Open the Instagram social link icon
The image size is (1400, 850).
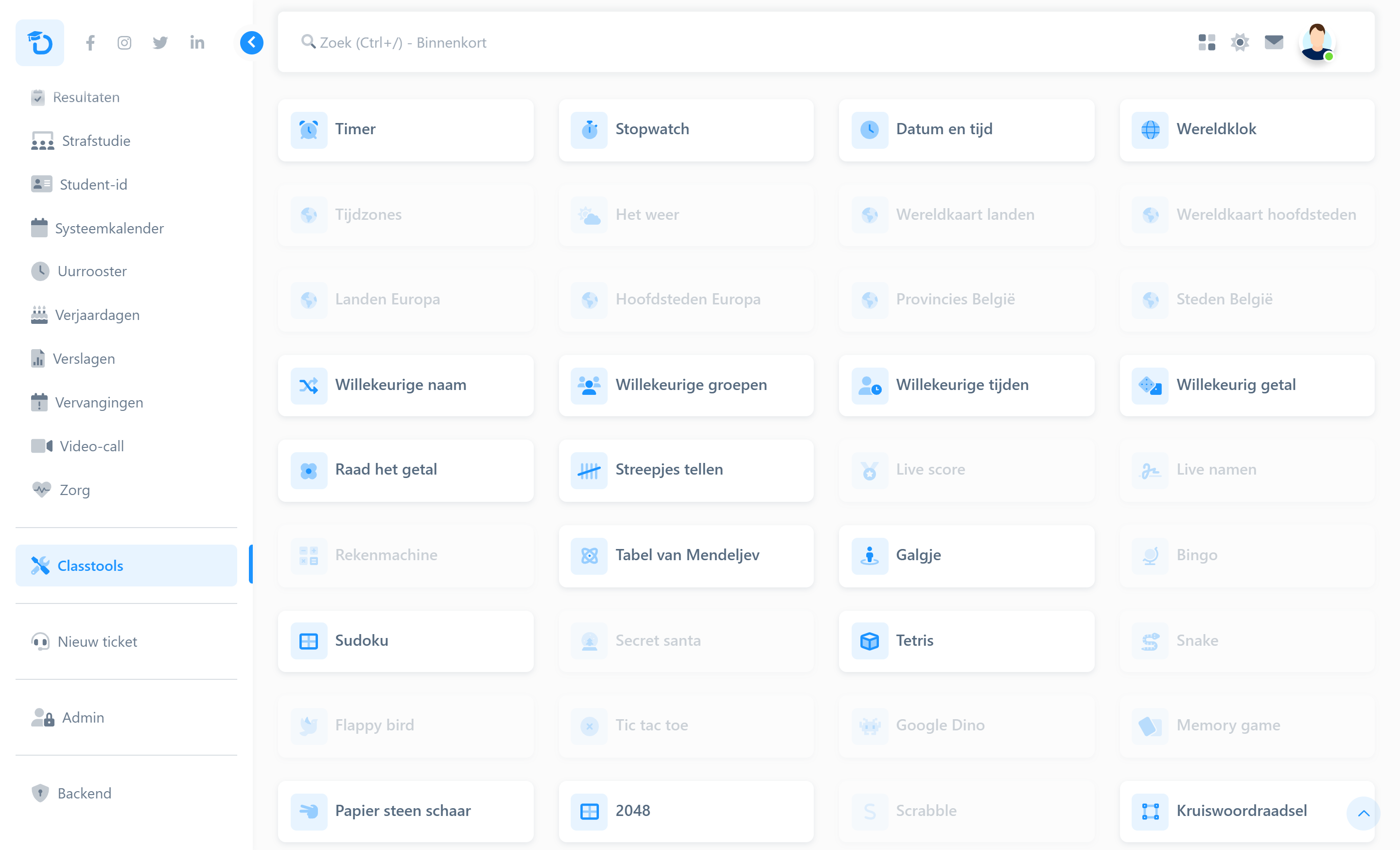124,43
